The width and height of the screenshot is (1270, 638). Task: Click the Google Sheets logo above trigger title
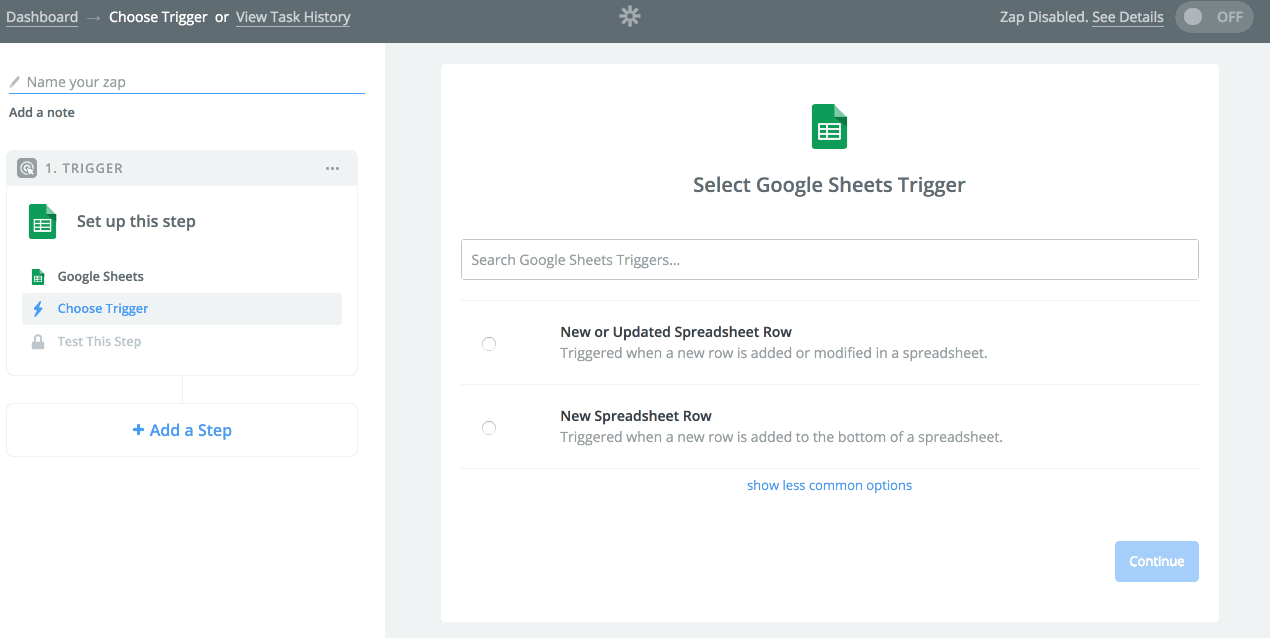[829, 127]
